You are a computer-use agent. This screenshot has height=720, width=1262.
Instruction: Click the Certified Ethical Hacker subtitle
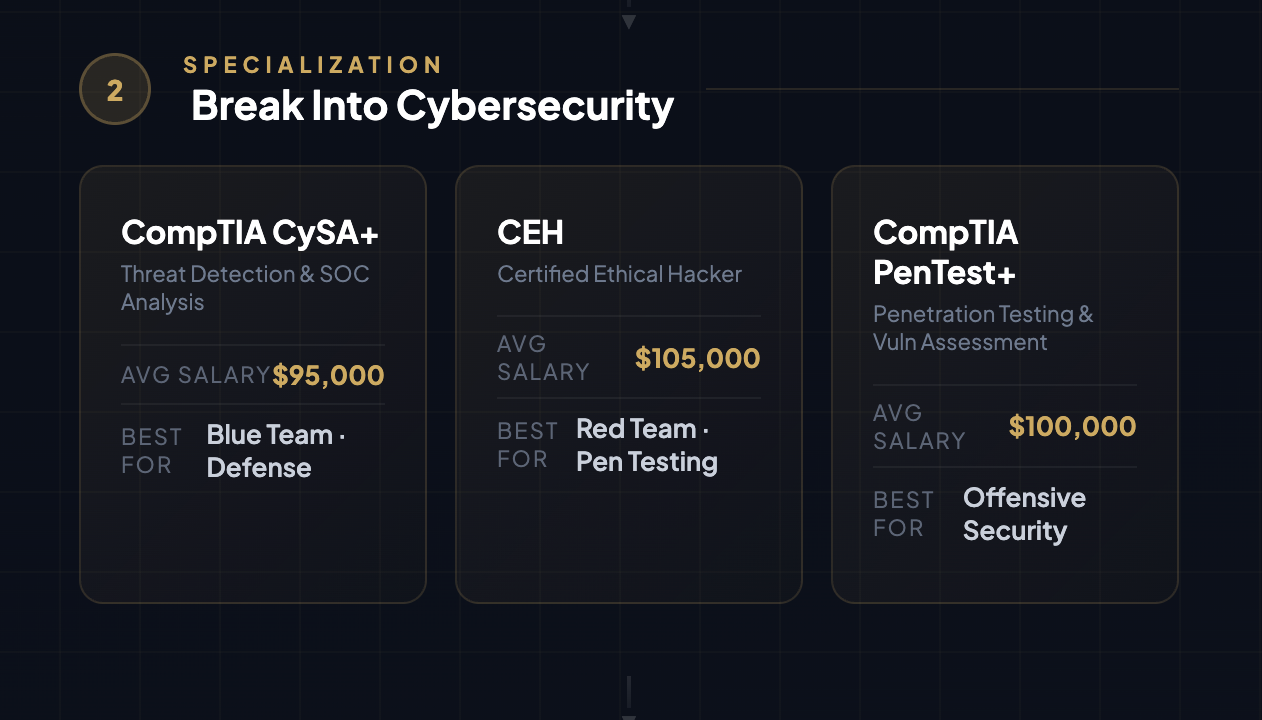point(619,274)
